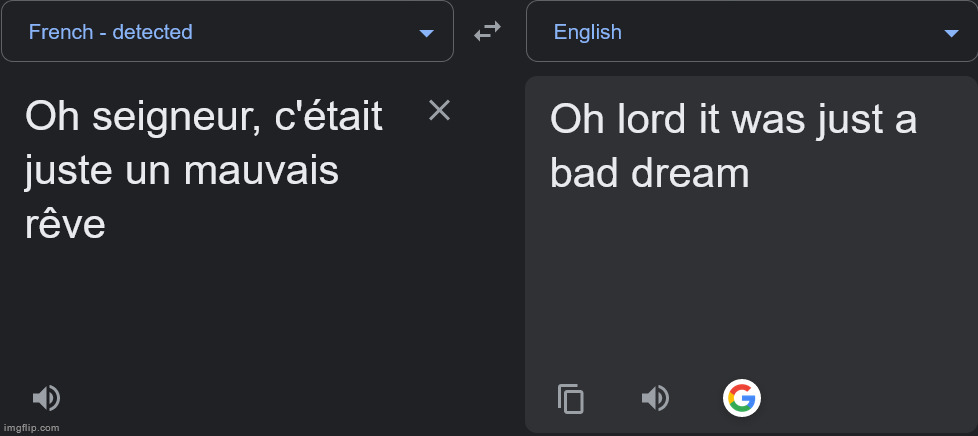978x436 pixels.
Task: Select the "English" target language label
Action: (x=587, y=32)
